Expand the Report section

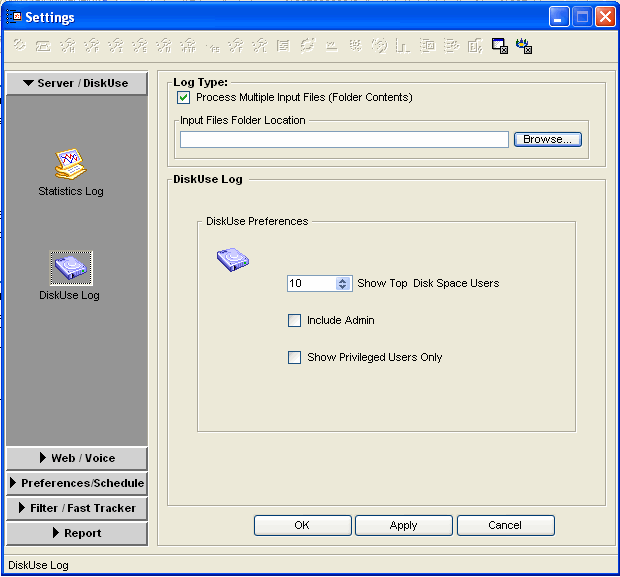tap(77, 533)
